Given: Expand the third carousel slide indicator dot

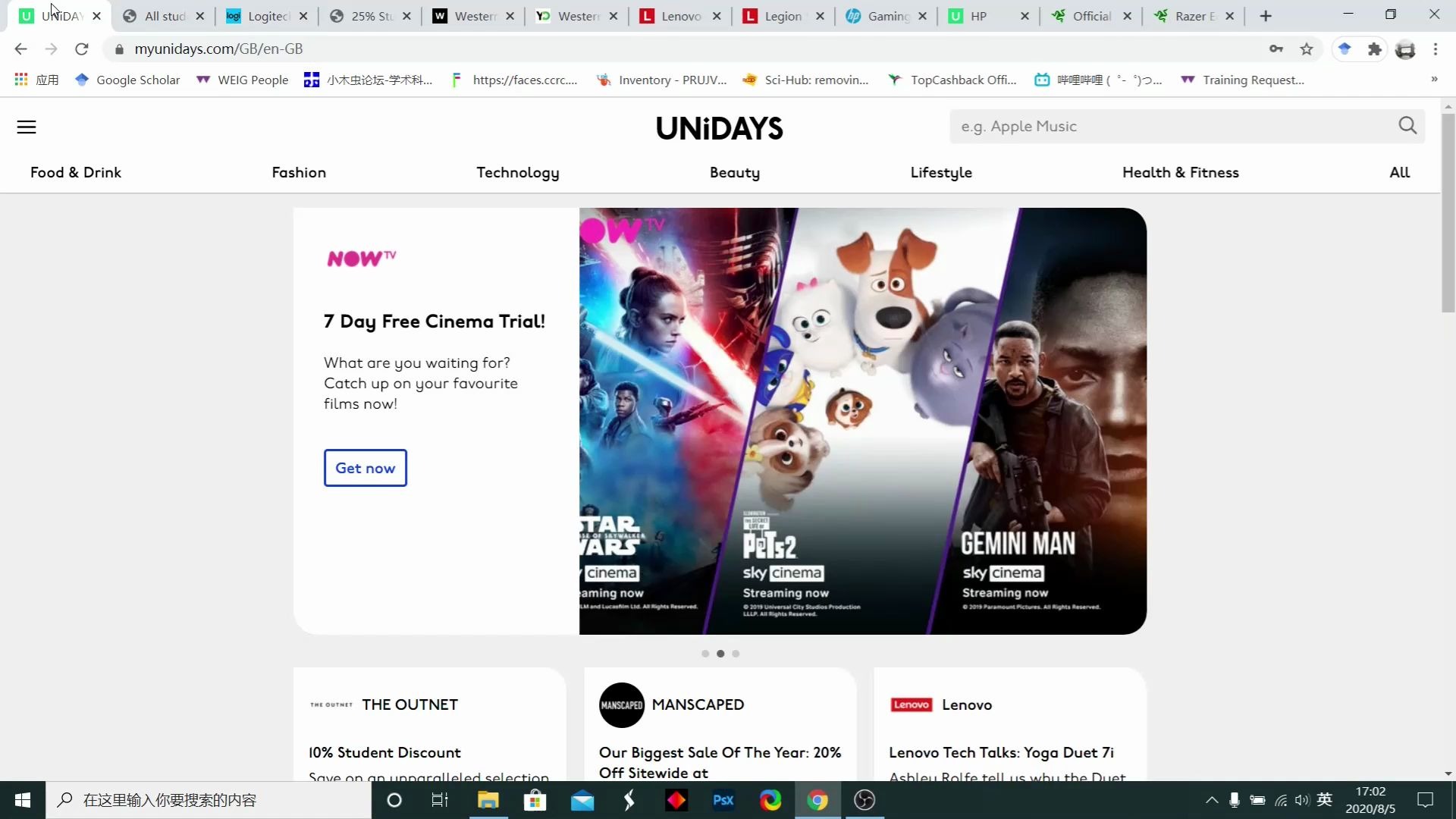Looking at the screenshot, I should pyautogui.click(x=736, y=652).
